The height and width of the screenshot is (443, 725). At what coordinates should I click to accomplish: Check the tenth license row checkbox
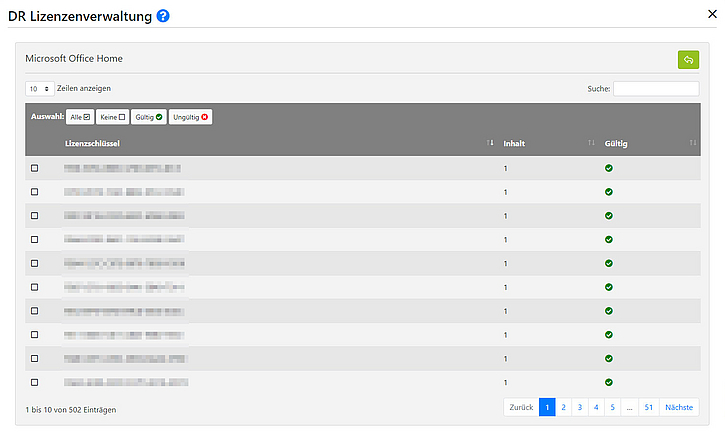[x=35, y=382]
